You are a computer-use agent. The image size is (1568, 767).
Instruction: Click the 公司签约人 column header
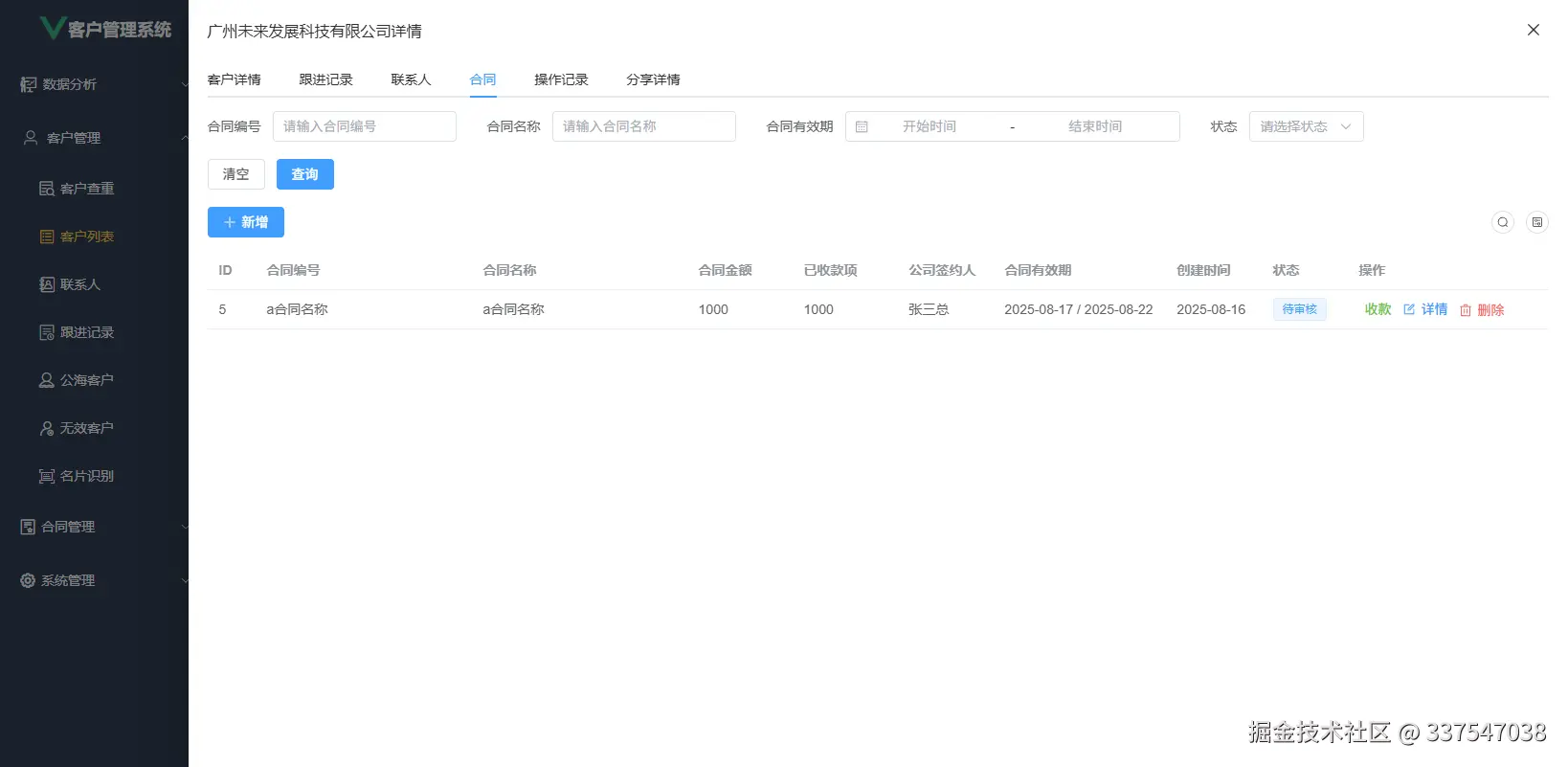point(942,270)
